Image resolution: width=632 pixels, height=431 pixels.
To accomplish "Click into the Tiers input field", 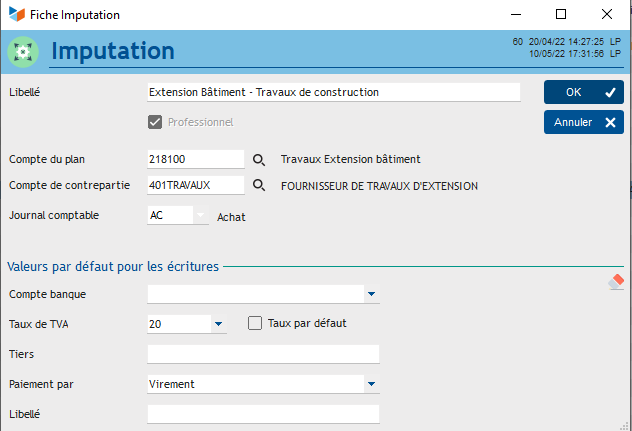I will tap(263, 354).
